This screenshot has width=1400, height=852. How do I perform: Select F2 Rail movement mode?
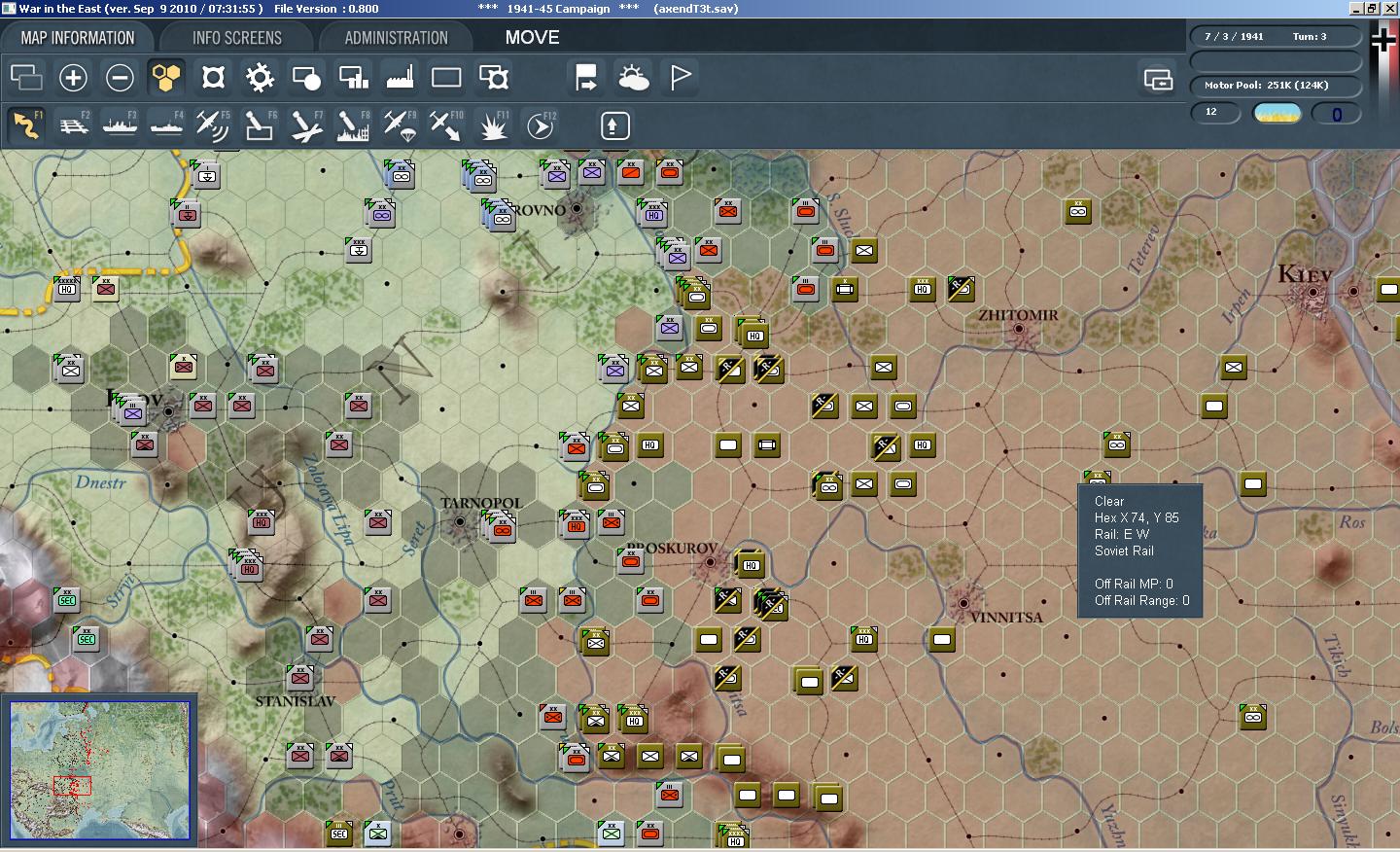coord(73,125)
